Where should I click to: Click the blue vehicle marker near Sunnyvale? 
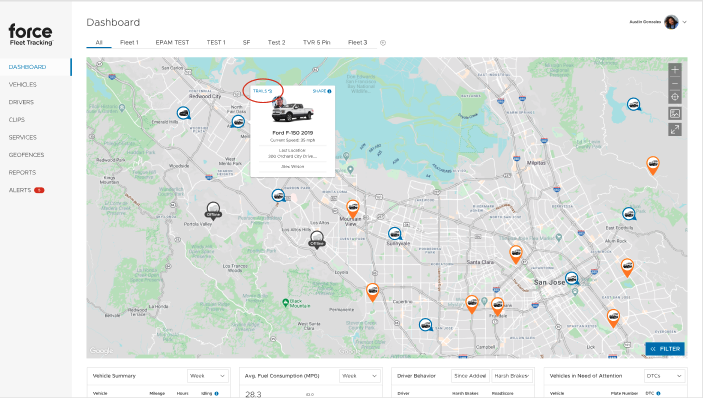395,234
